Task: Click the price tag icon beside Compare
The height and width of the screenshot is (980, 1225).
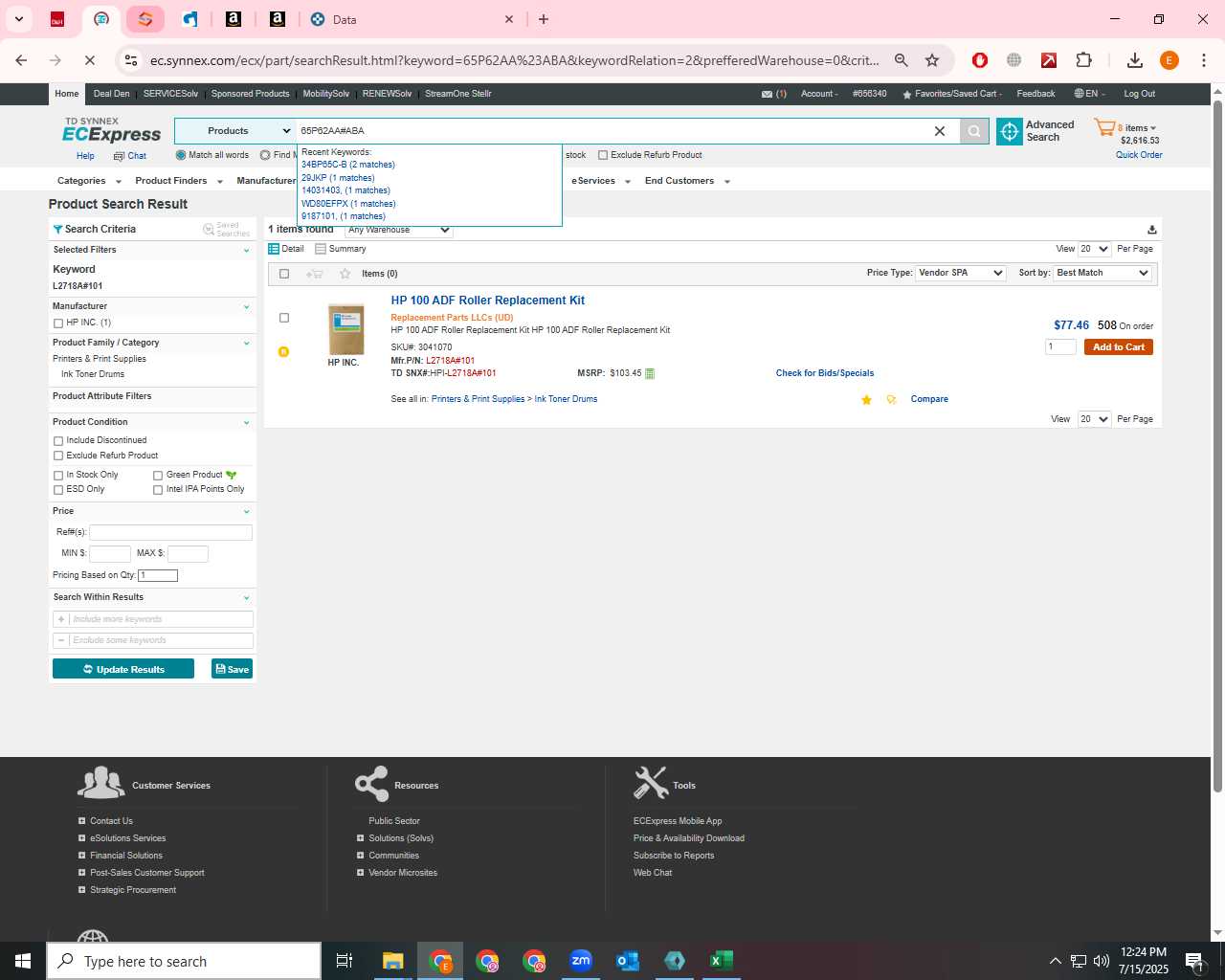Action: (891, 400)
